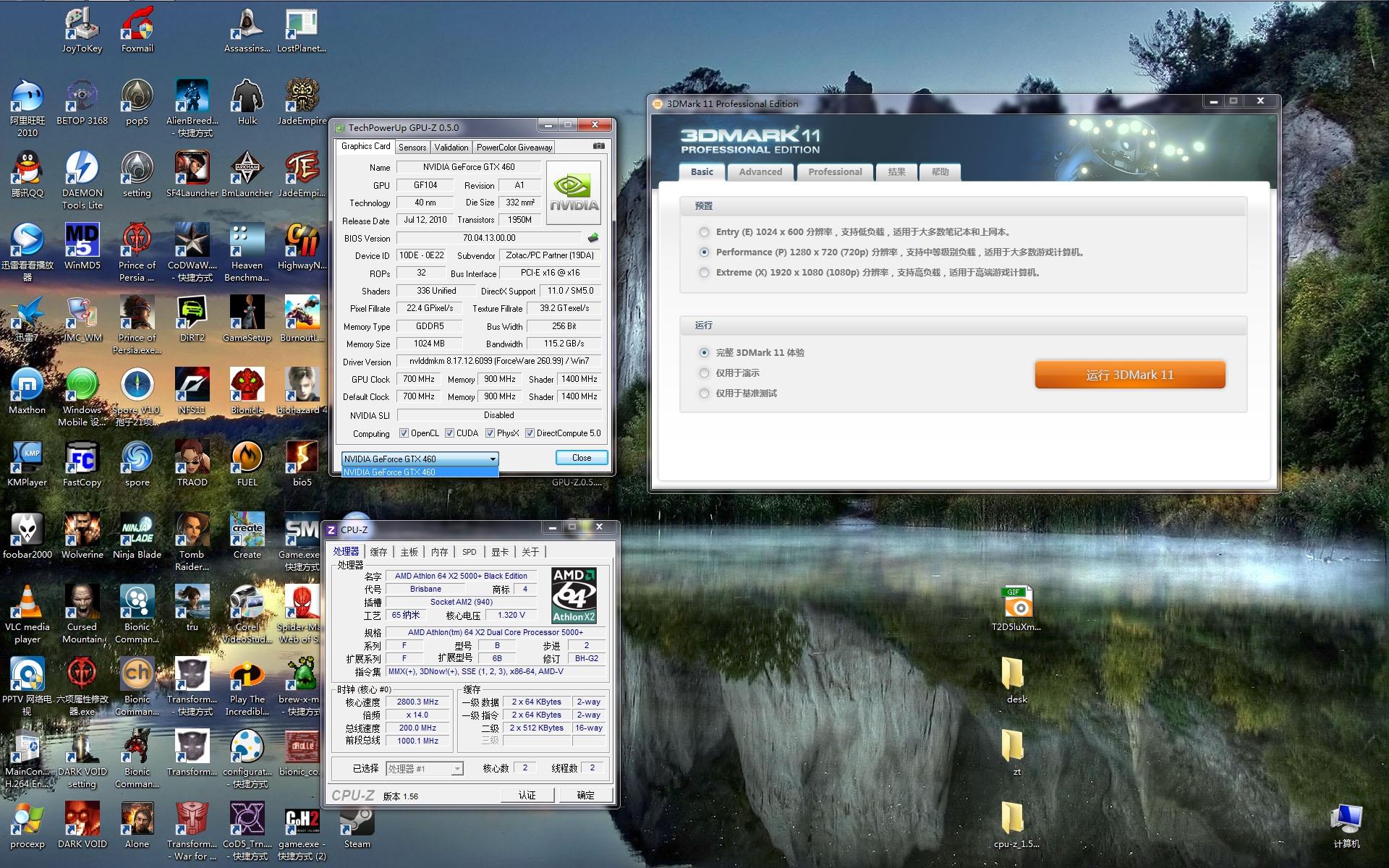
Task: Click the orange run 3DMark 11 button
Action: click(1129, 375)
